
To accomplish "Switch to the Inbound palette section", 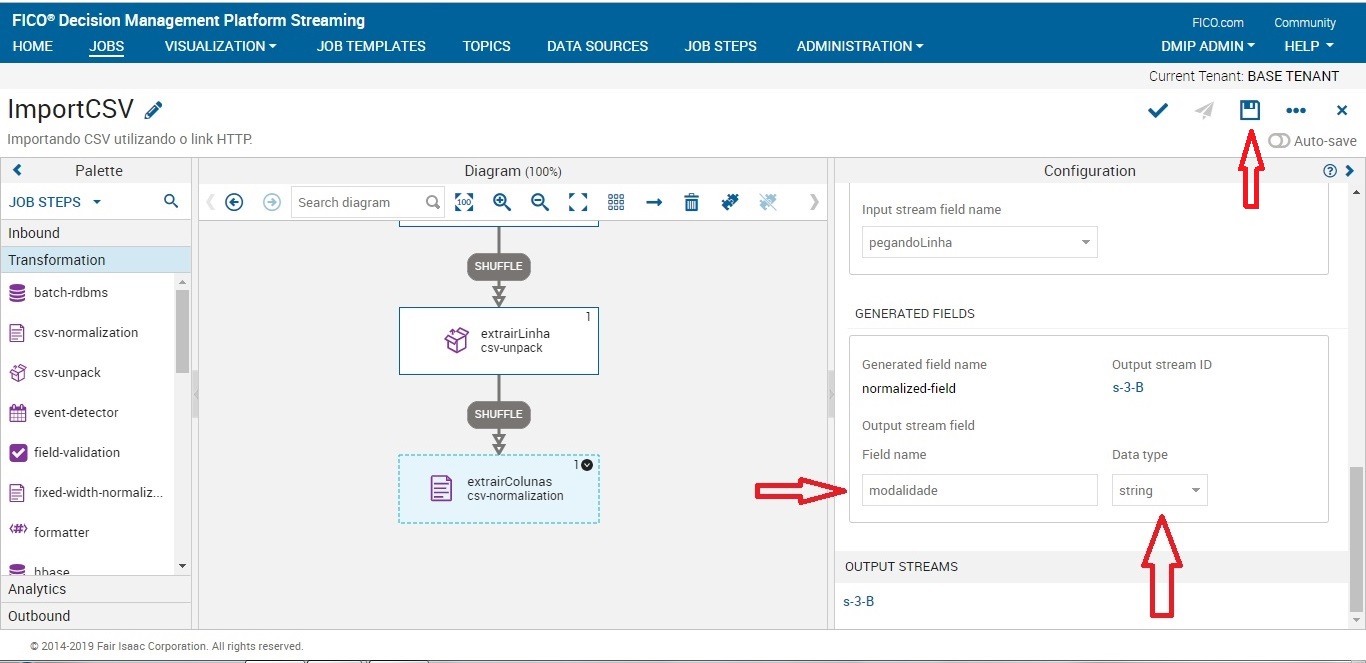I will (x=33, y=232).
